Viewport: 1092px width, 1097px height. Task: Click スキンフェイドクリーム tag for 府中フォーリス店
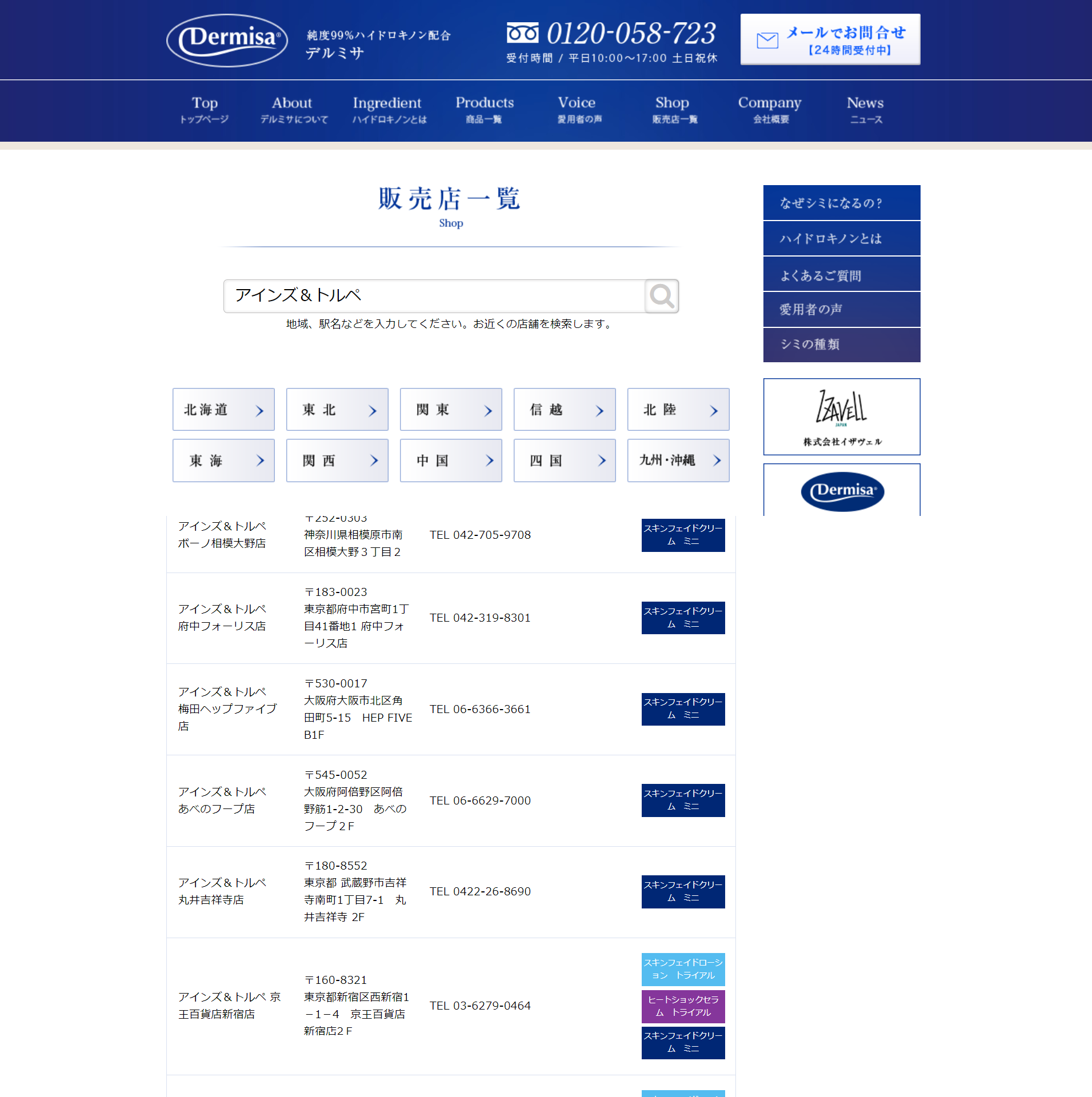coord(683,618)
